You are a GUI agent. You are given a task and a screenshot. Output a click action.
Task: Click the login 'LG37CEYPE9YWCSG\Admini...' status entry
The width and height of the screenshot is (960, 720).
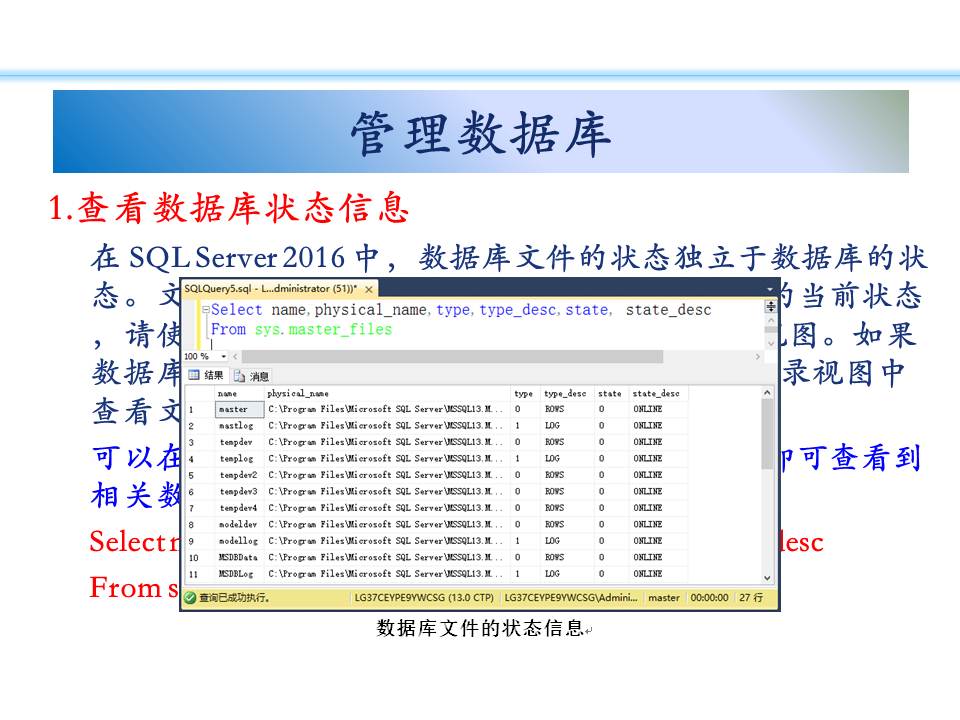tap(571, 598)
